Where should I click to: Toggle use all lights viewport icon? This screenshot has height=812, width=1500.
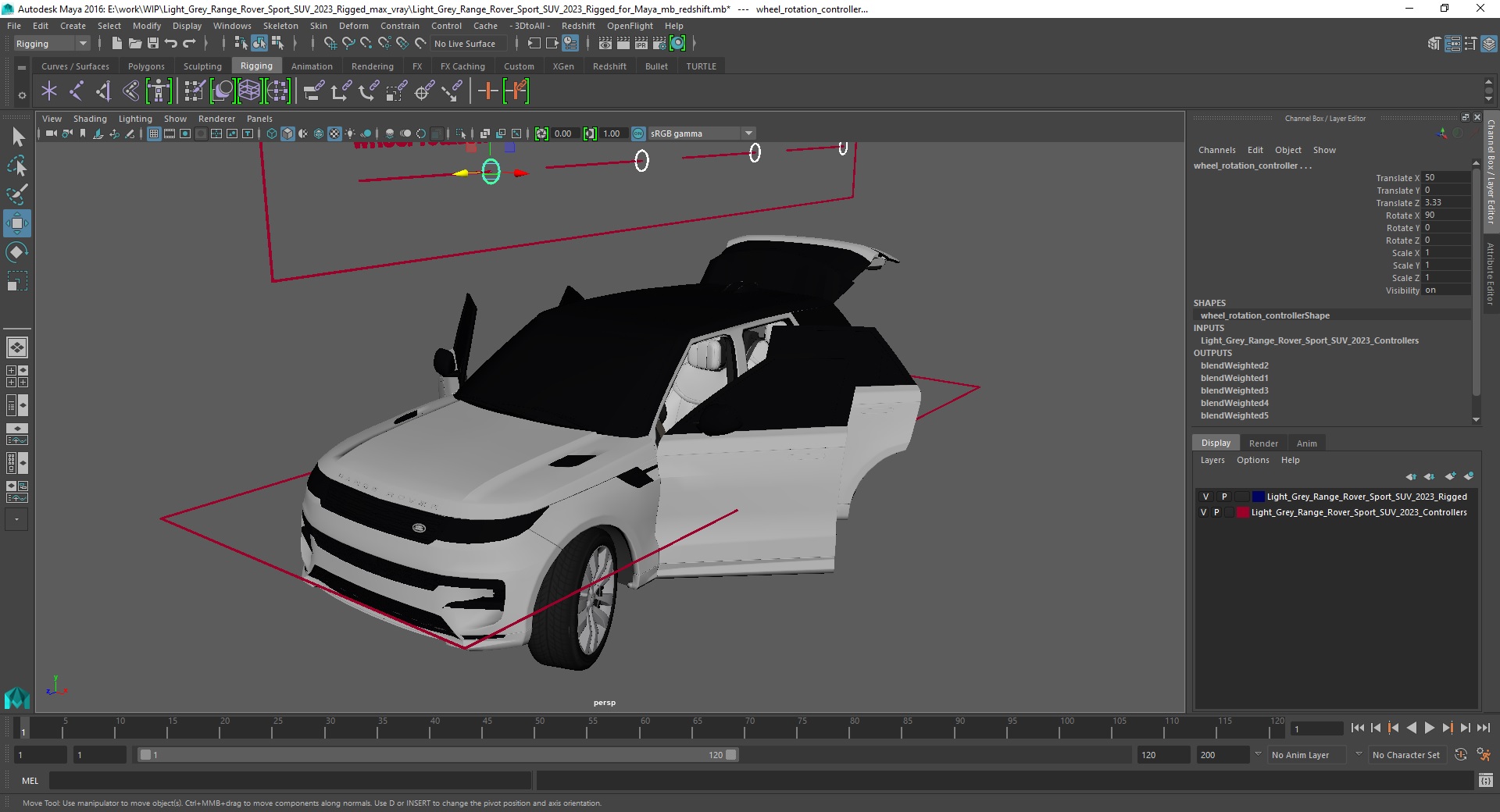click(x=350, y=134)
